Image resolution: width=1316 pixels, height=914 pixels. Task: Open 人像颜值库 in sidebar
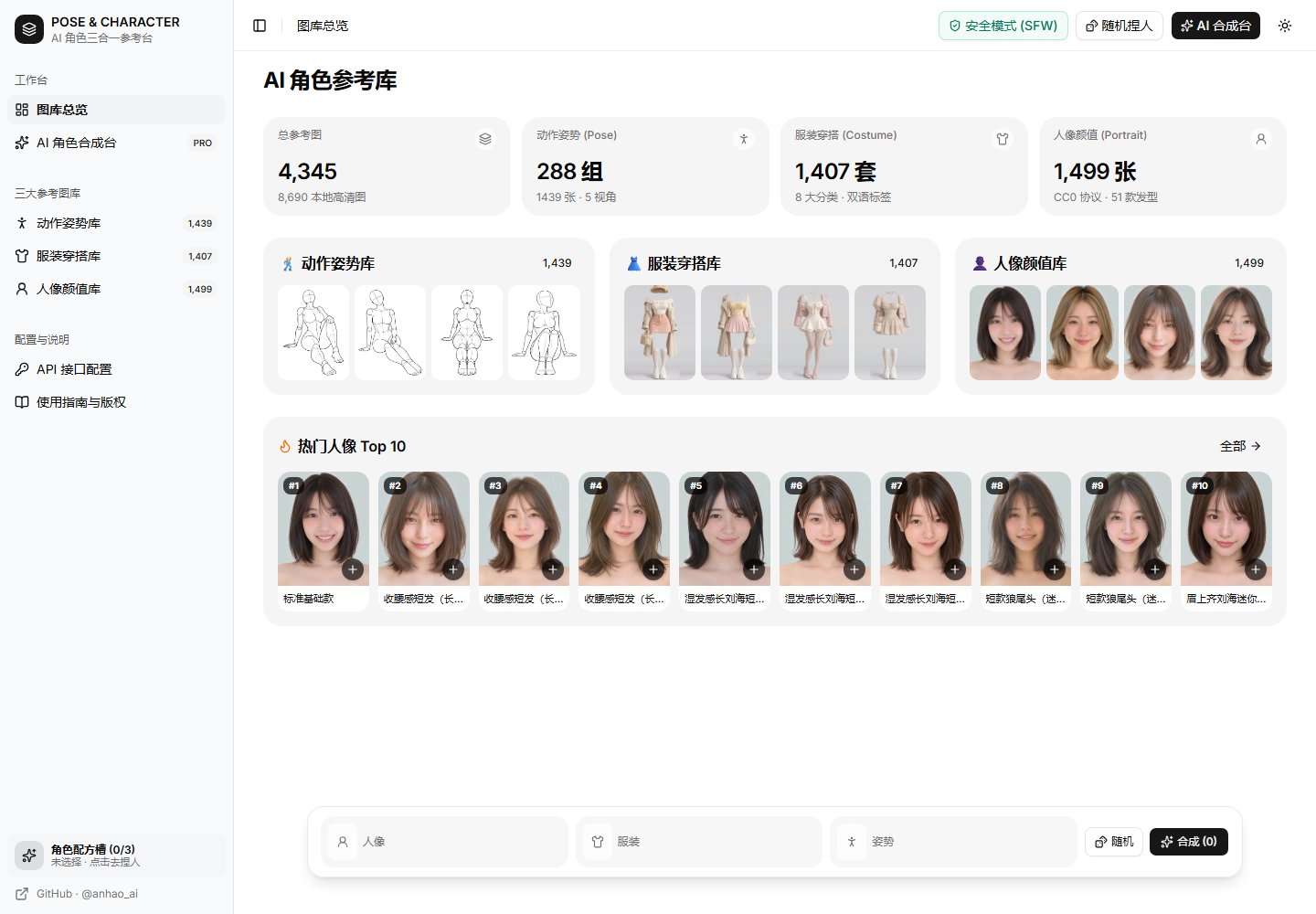click(116, 289)
